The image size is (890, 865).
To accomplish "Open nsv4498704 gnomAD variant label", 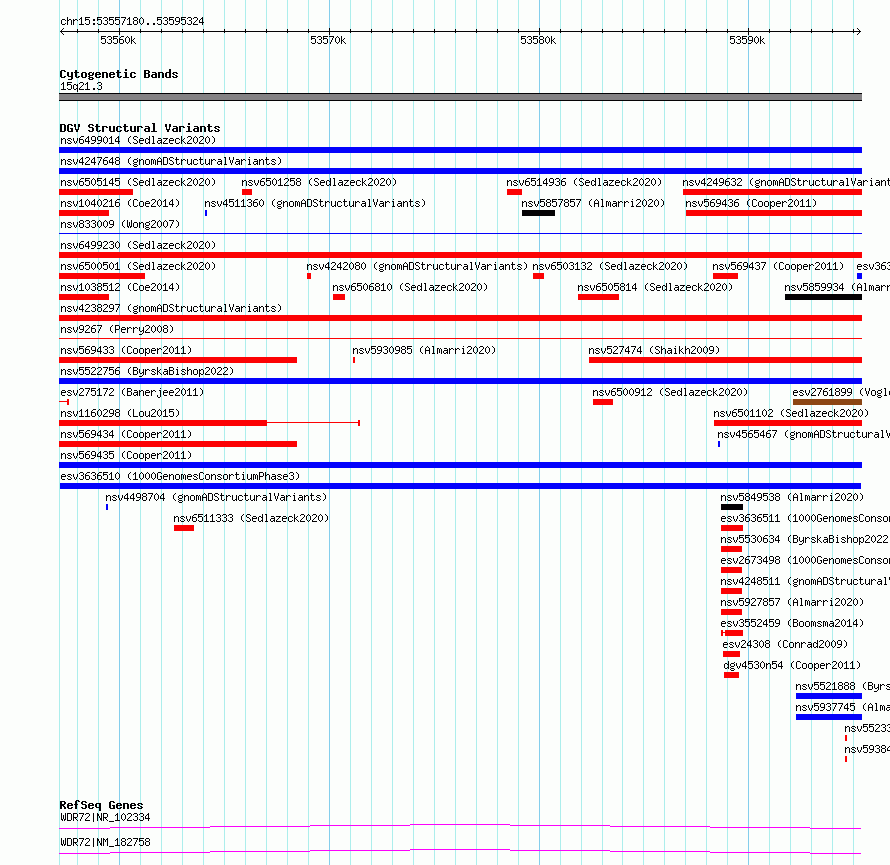I will tap(216, 497).
